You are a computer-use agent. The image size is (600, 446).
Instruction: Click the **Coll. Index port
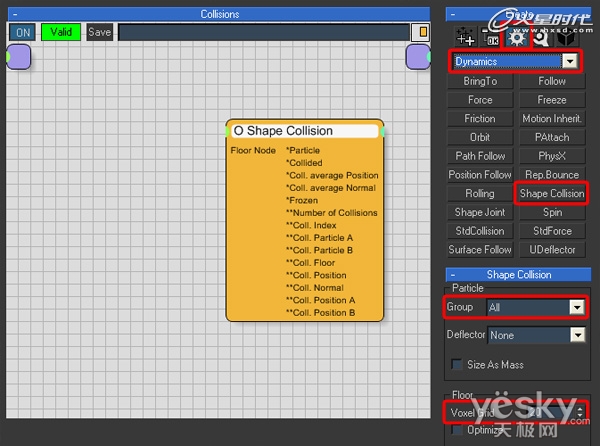tap(311, 225)
